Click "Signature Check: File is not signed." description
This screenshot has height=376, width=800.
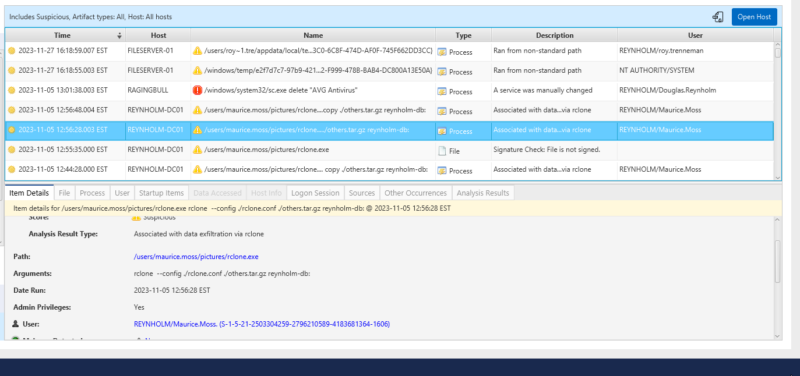tap(546, 150)
